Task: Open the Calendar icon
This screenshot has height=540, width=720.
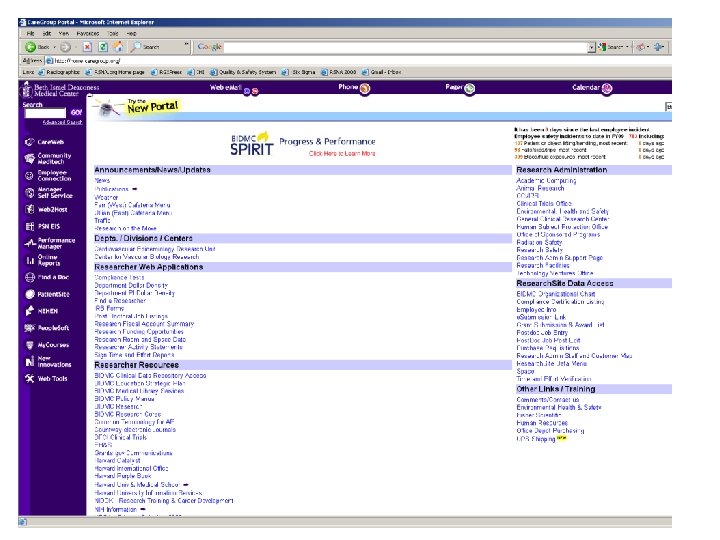Action: (x=607, y=88)
